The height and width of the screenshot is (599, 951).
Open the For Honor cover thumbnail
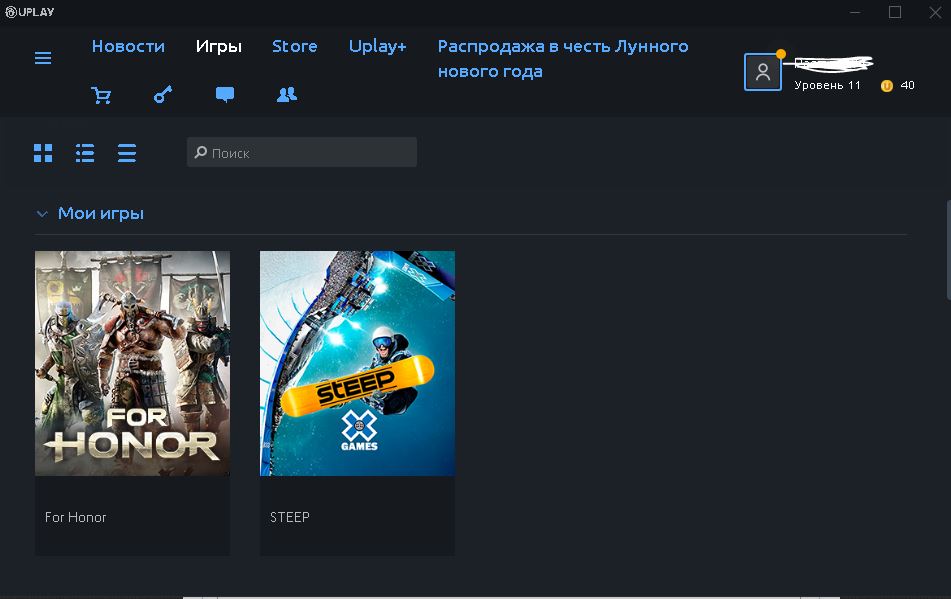pos(132,363)
